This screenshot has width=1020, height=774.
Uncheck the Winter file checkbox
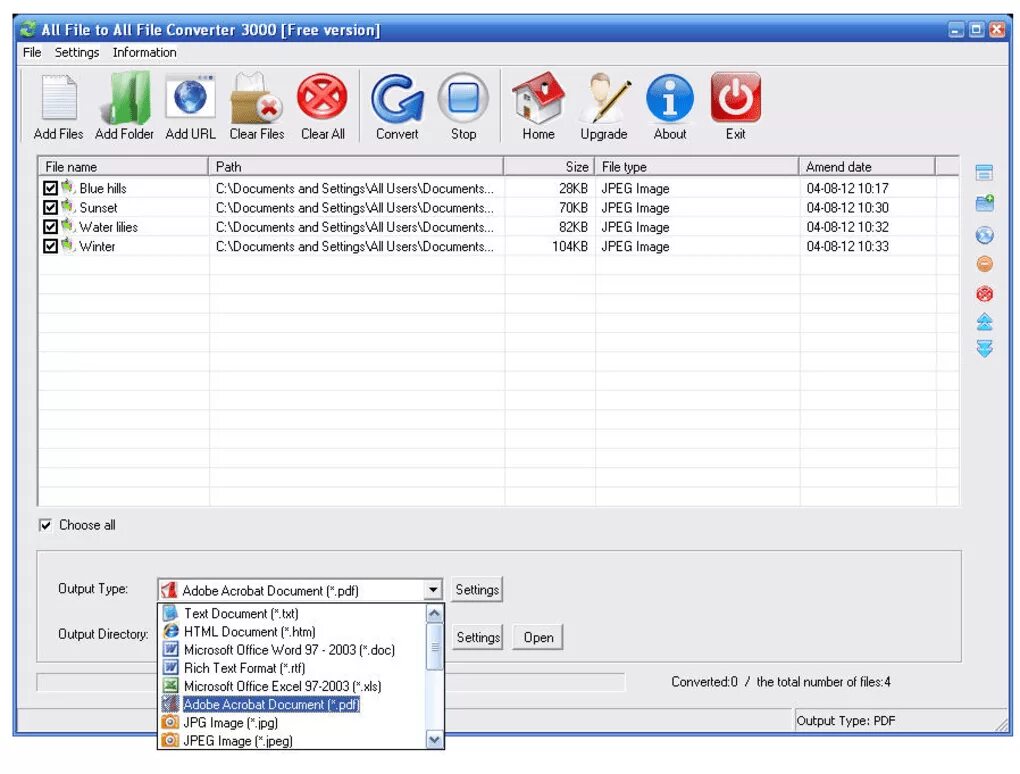[50, 246]
